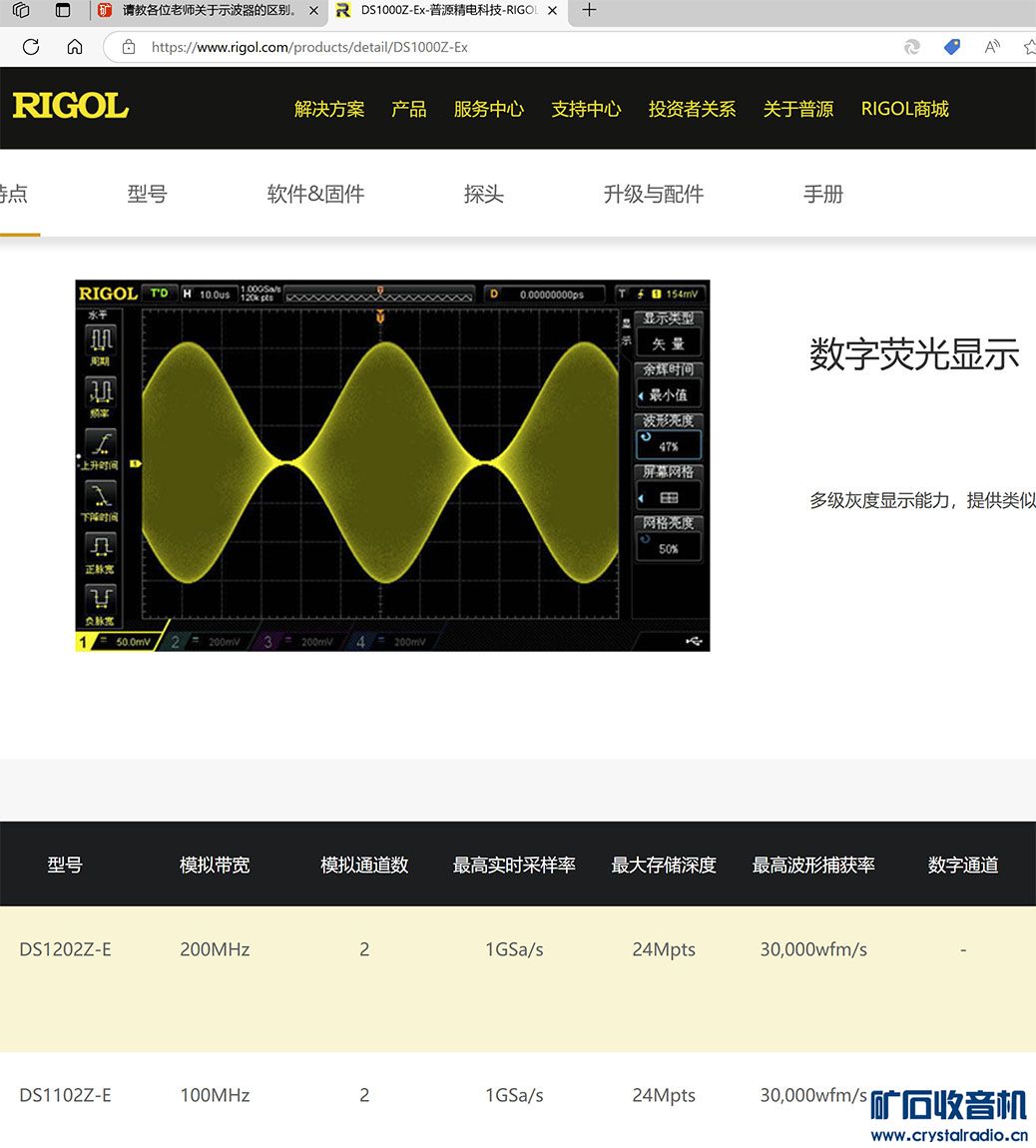Click the 型号 table column header
1036x1148 pixels.
(x=65, y=864)
